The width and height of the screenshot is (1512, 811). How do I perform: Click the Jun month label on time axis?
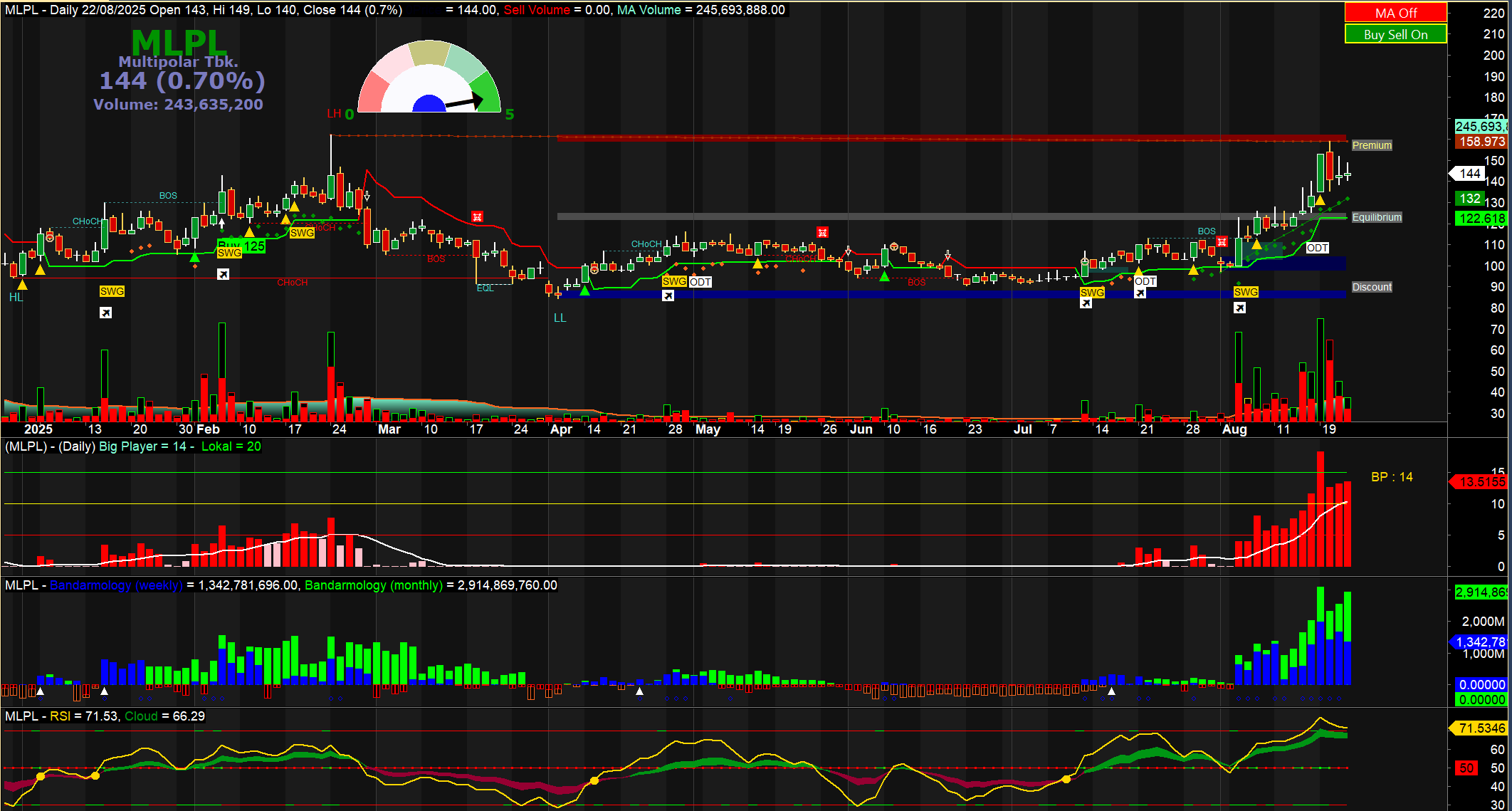[861, 429]
